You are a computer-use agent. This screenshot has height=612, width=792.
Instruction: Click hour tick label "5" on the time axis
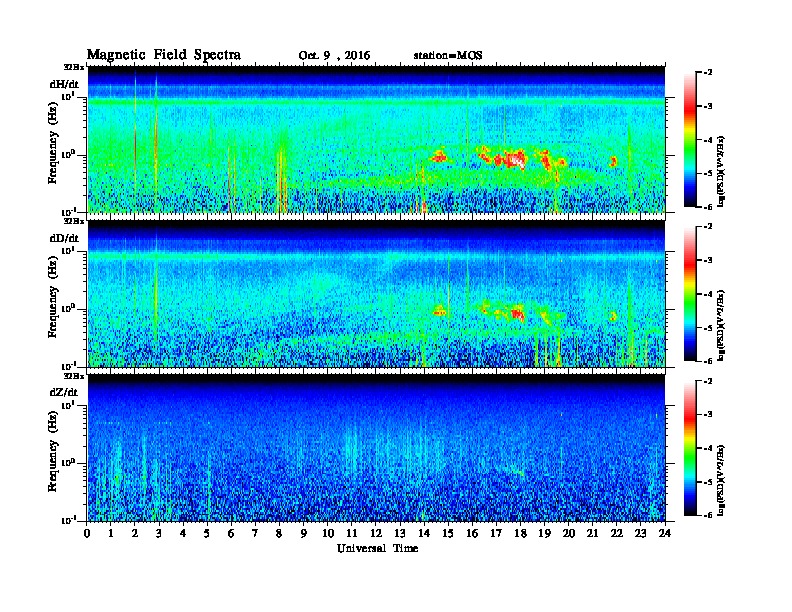click(207, 533)
